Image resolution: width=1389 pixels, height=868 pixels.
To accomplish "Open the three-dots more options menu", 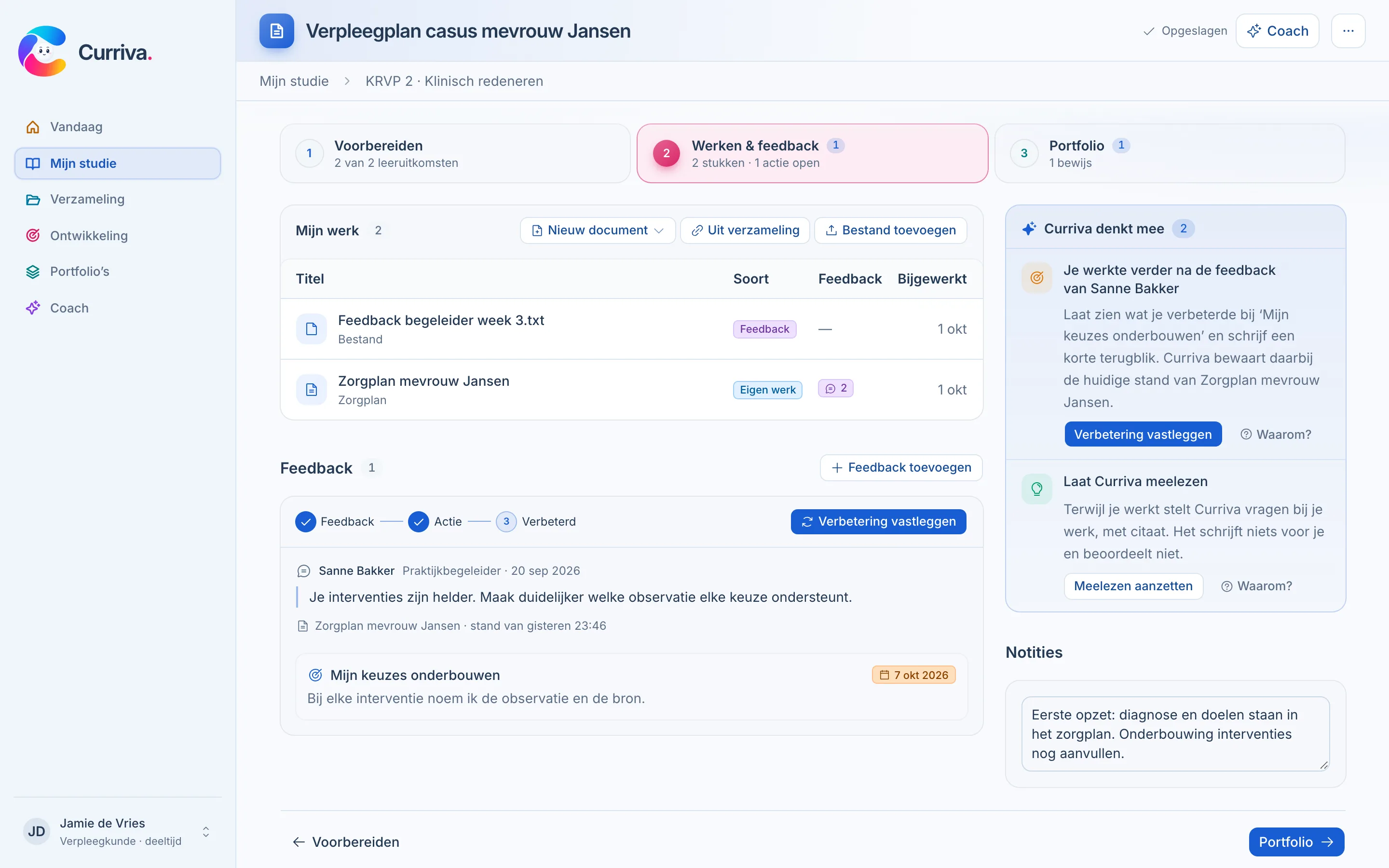I will (1348, 31).
